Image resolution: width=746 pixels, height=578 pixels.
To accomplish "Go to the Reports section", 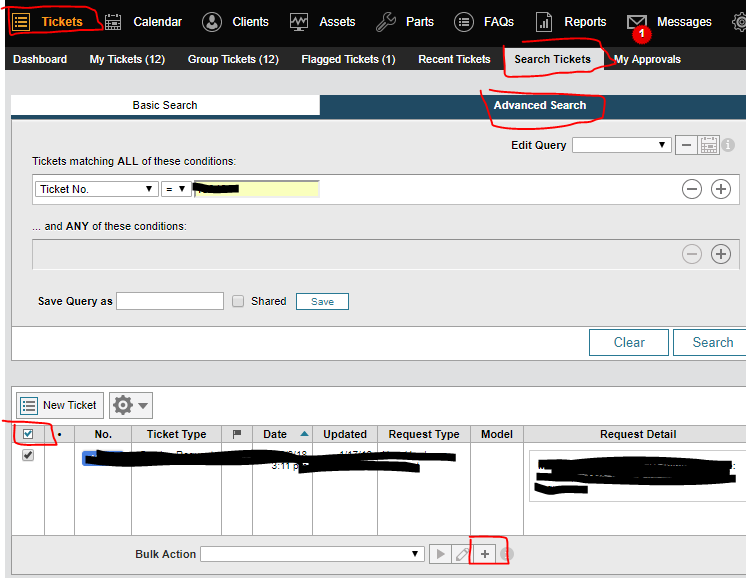I will pyautogui.click(x=585, y=22).
